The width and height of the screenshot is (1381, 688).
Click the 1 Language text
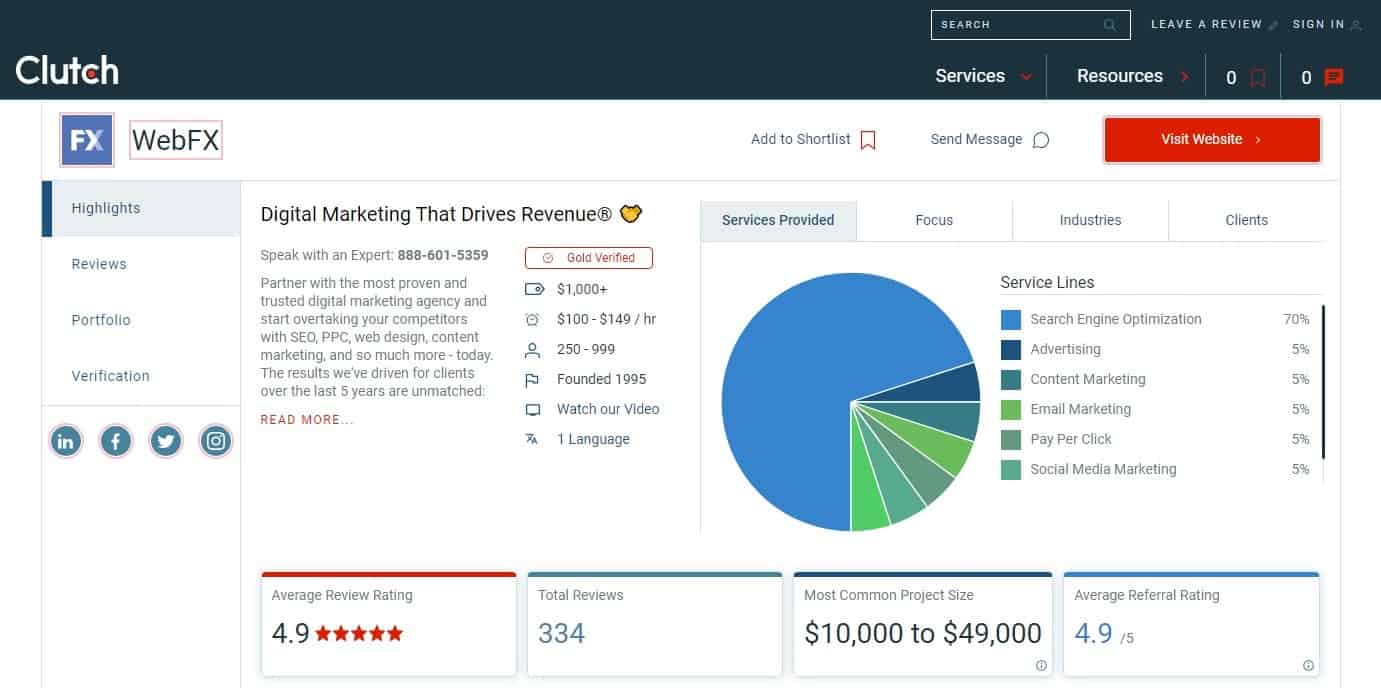[593, 439]
